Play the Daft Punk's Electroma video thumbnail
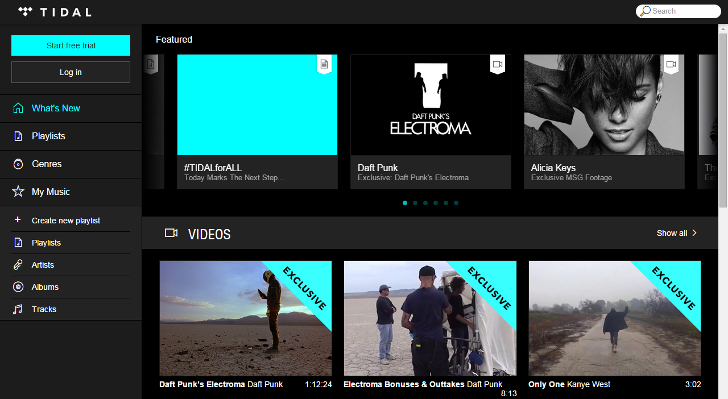 click(x=246, y=318)
